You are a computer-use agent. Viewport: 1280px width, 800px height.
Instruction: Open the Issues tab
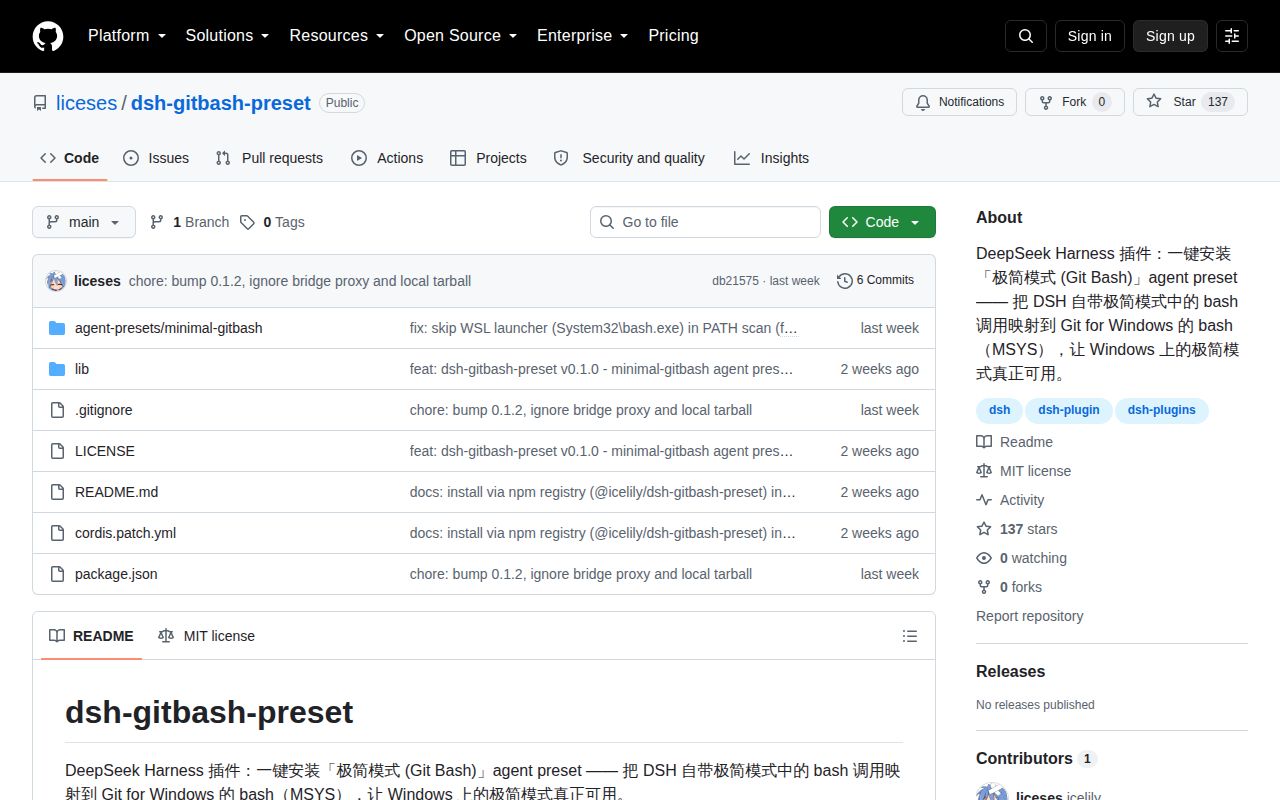point(156,158)
